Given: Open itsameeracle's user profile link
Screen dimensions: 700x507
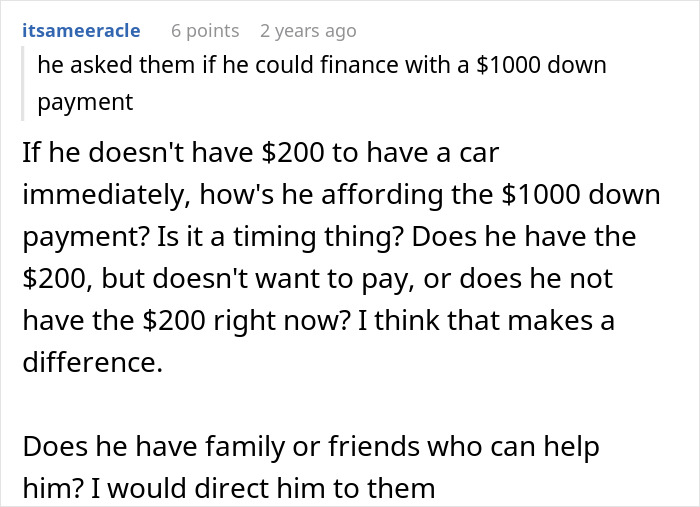Looking at the screenshot, I should pos(82,31).
